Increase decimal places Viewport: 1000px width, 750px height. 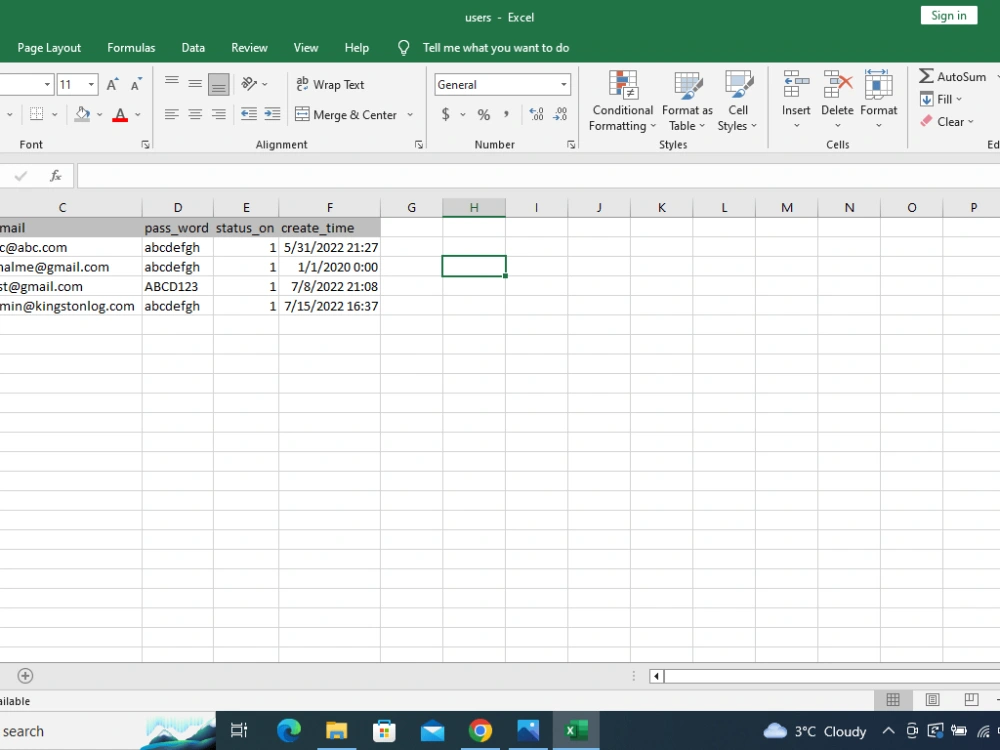pos(536,115)
